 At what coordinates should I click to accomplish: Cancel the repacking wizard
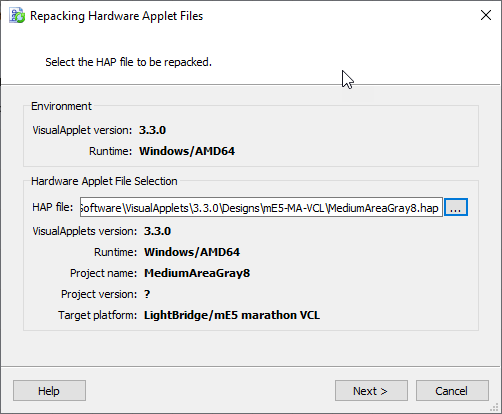click(x=452, y=391)
